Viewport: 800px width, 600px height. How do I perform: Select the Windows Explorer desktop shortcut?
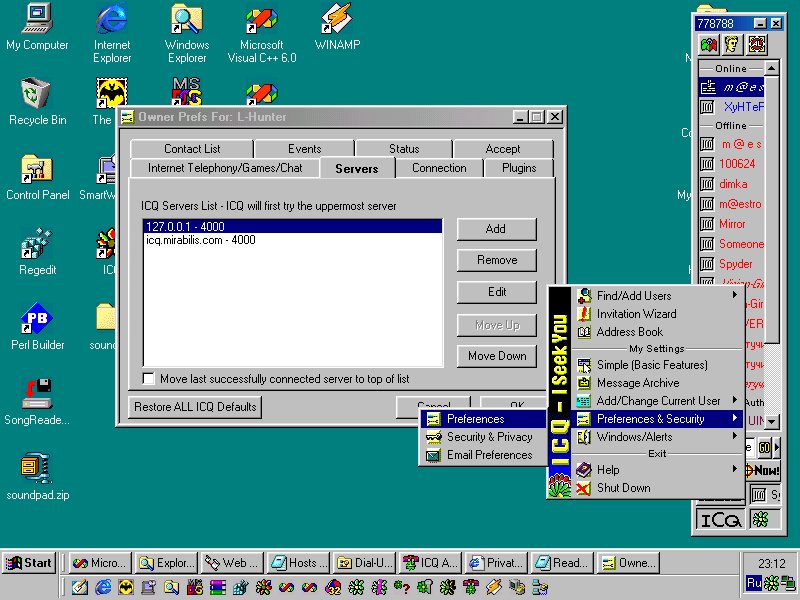click(187, 32)
